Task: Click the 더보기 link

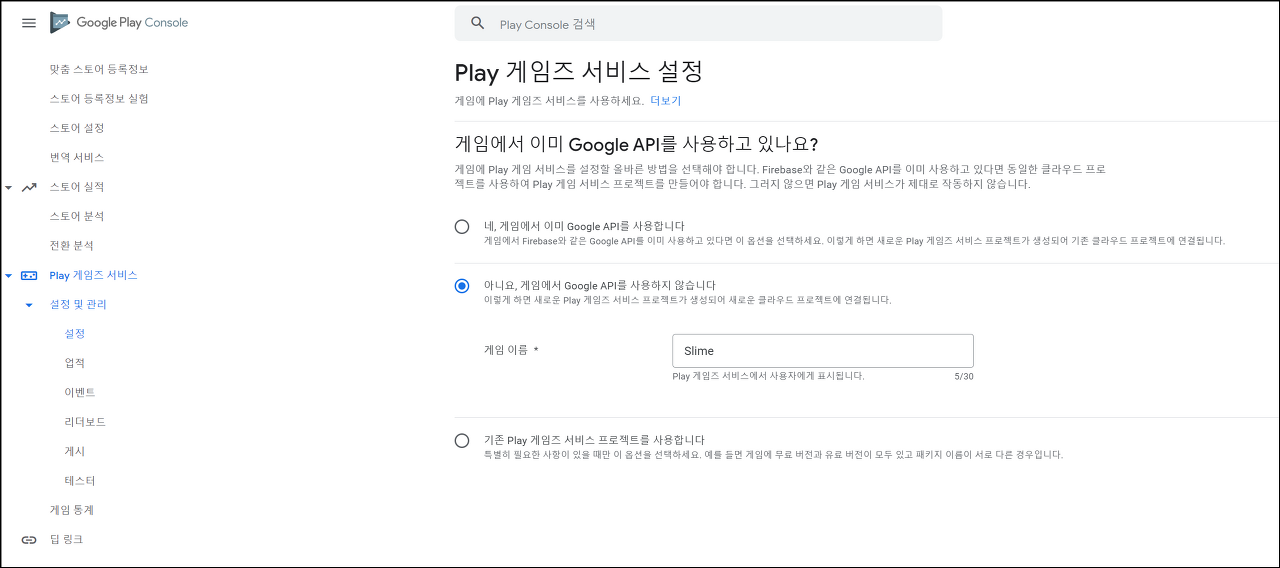Action: [x=666, y=101]
